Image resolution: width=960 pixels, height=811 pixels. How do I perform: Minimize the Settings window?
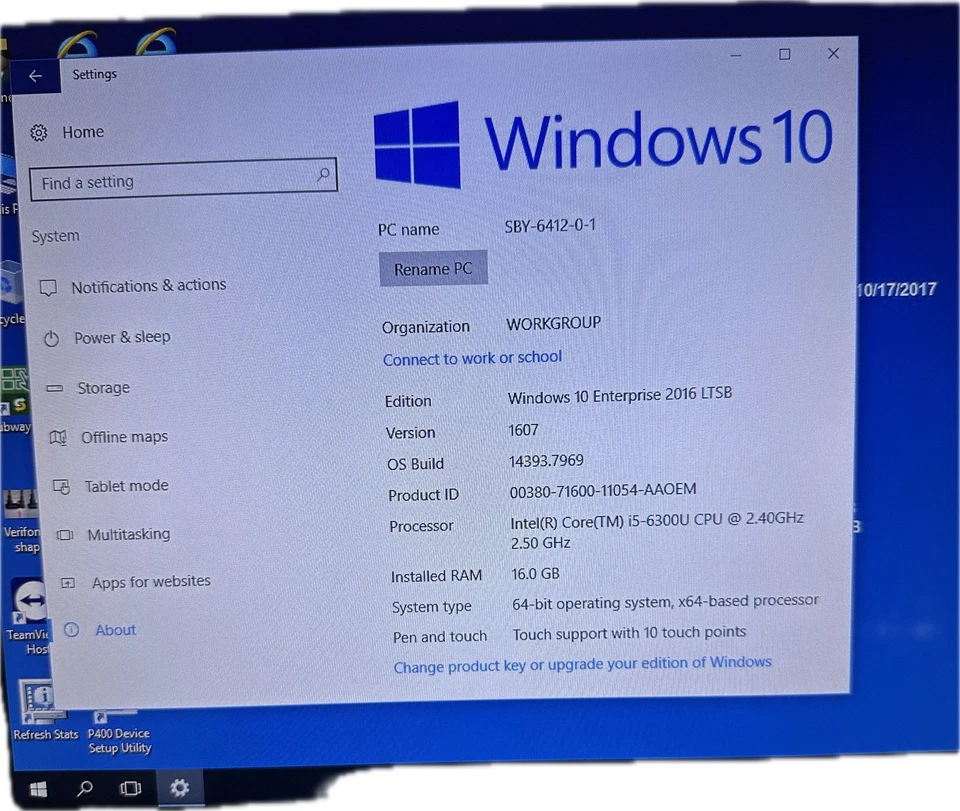coord(736,56)
